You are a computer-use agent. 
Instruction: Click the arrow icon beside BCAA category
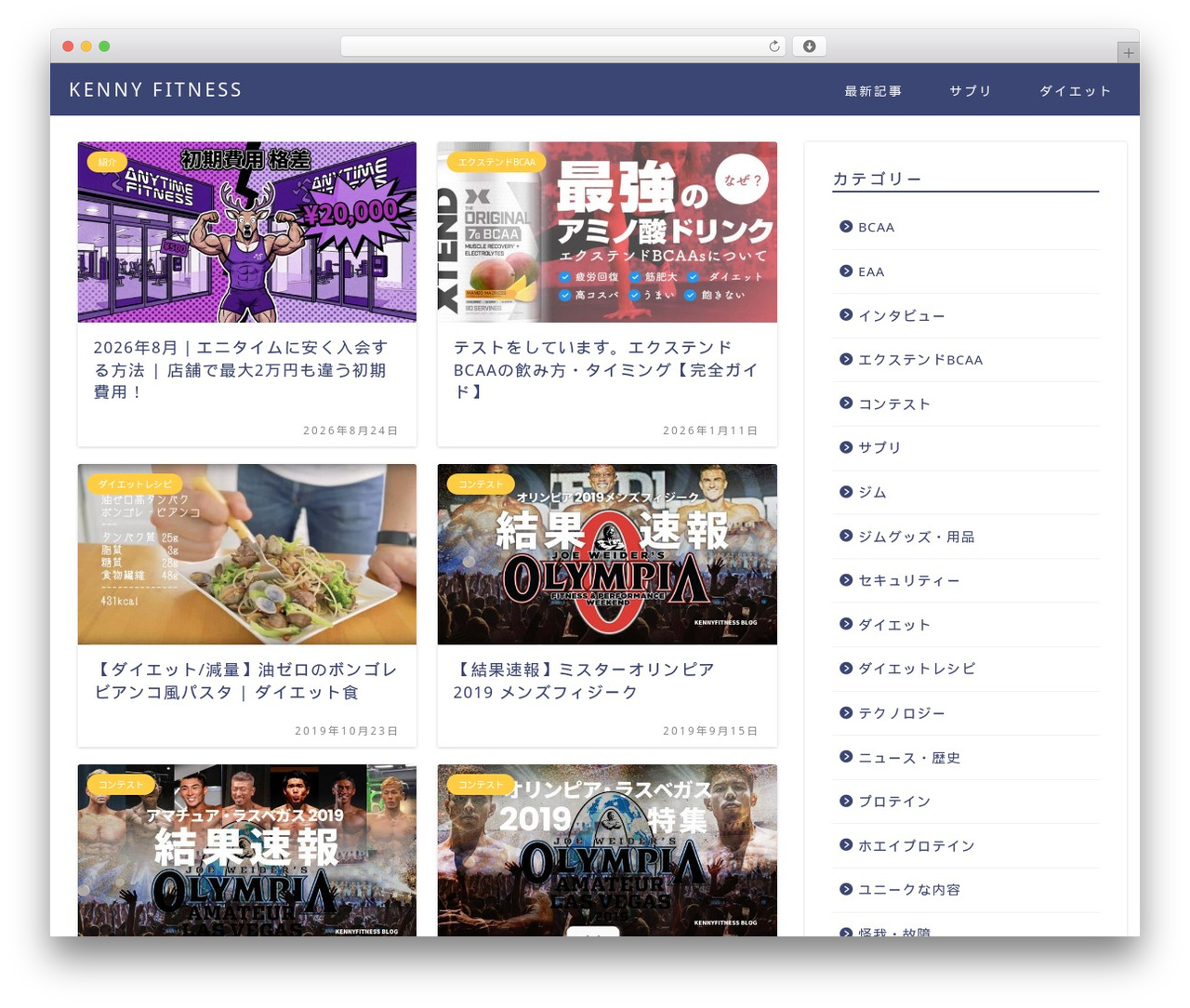pos(846,227)
